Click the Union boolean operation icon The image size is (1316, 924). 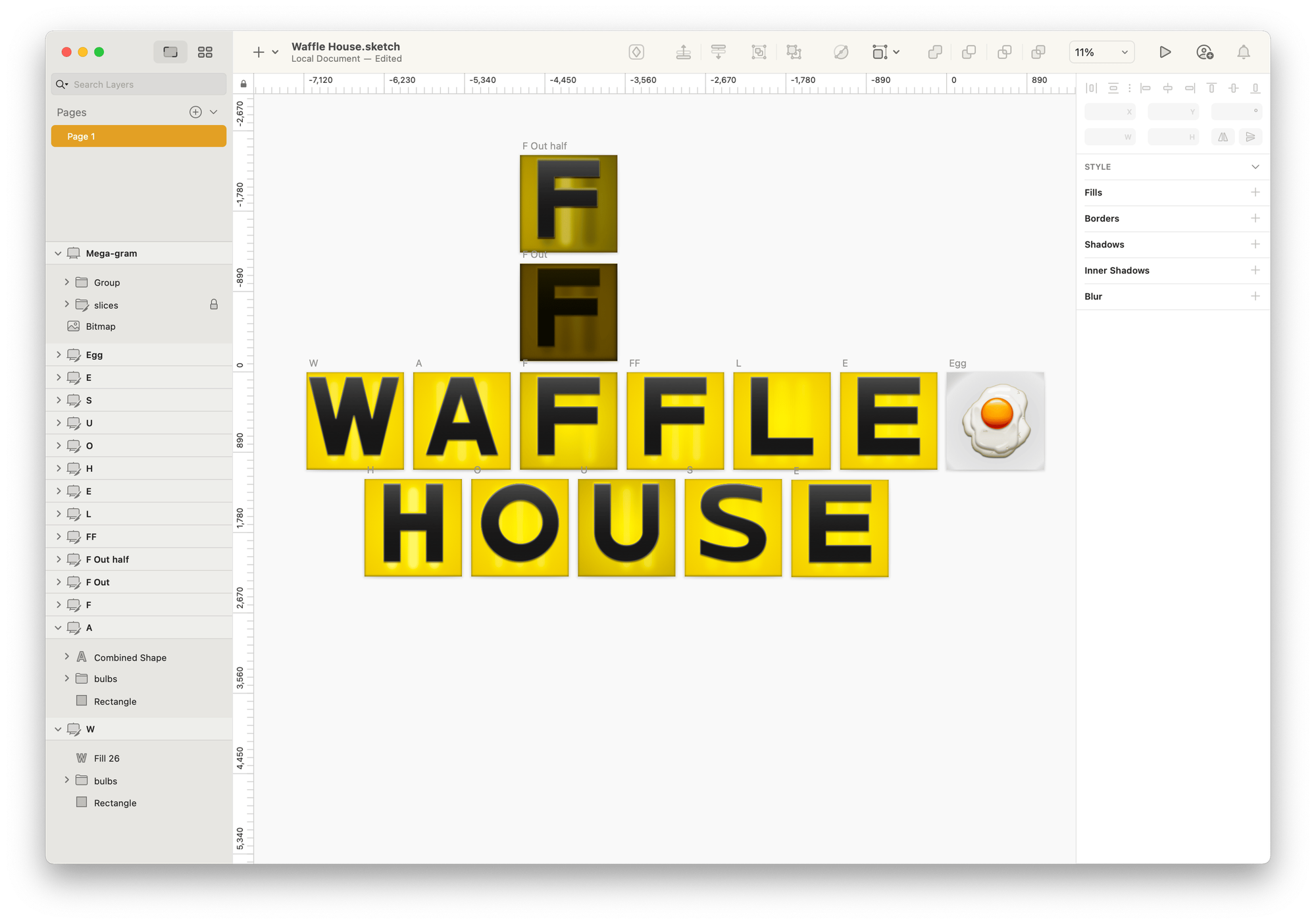click(x=935, y=52)
